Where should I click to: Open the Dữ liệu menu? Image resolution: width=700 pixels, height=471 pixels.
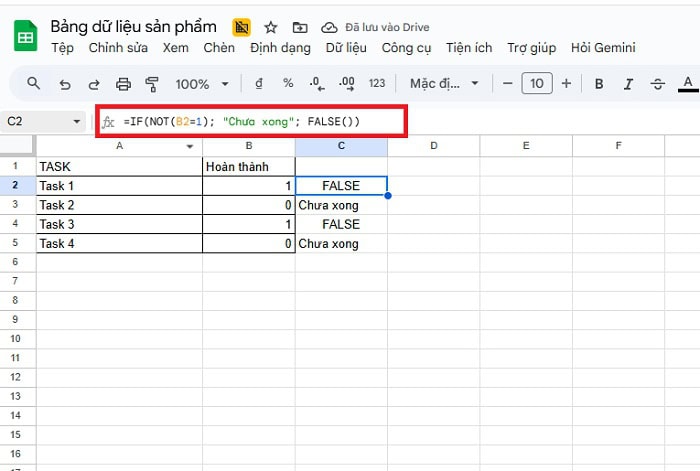(x=346, y=47)
